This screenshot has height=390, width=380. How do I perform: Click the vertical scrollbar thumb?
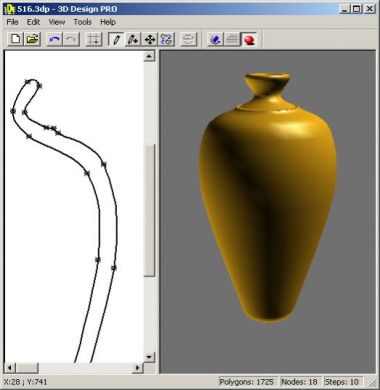point(149,210)
